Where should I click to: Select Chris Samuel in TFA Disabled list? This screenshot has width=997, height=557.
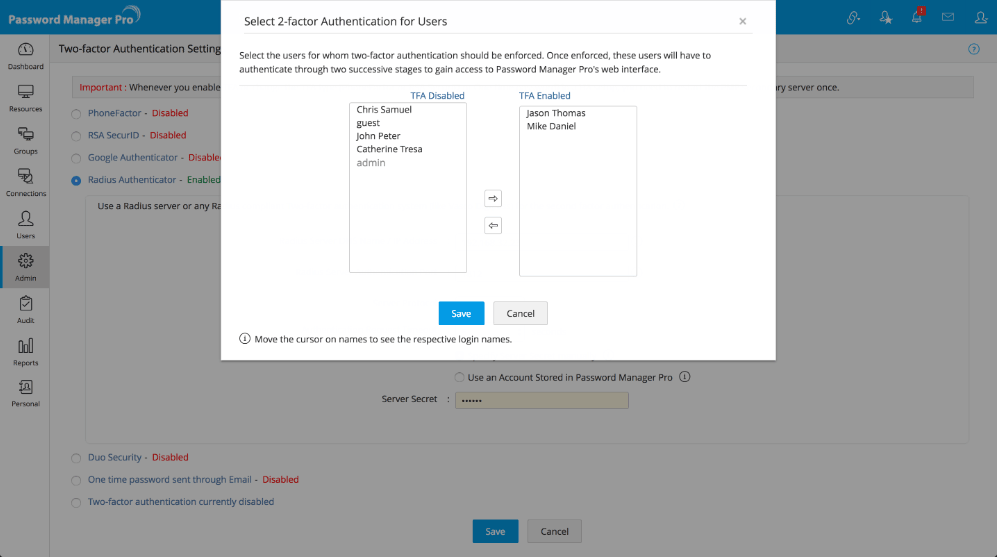[384, 110]
